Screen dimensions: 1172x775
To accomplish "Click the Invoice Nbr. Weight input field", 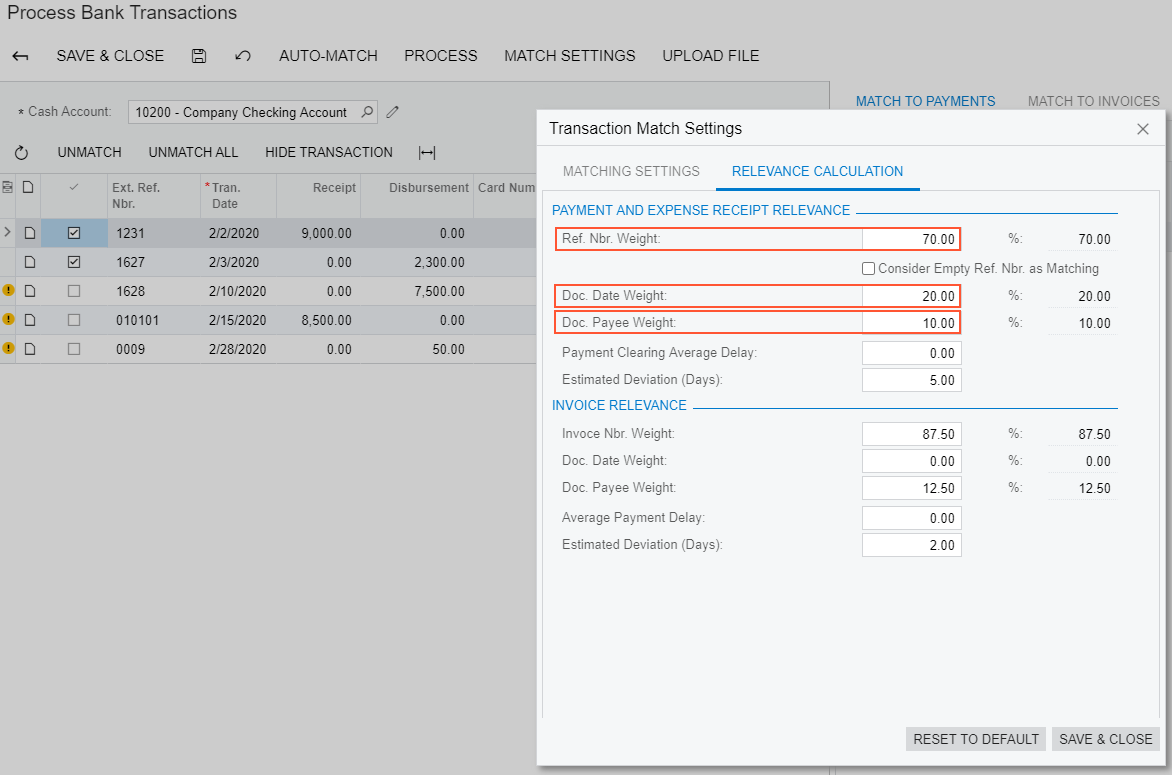I will 910,434.
